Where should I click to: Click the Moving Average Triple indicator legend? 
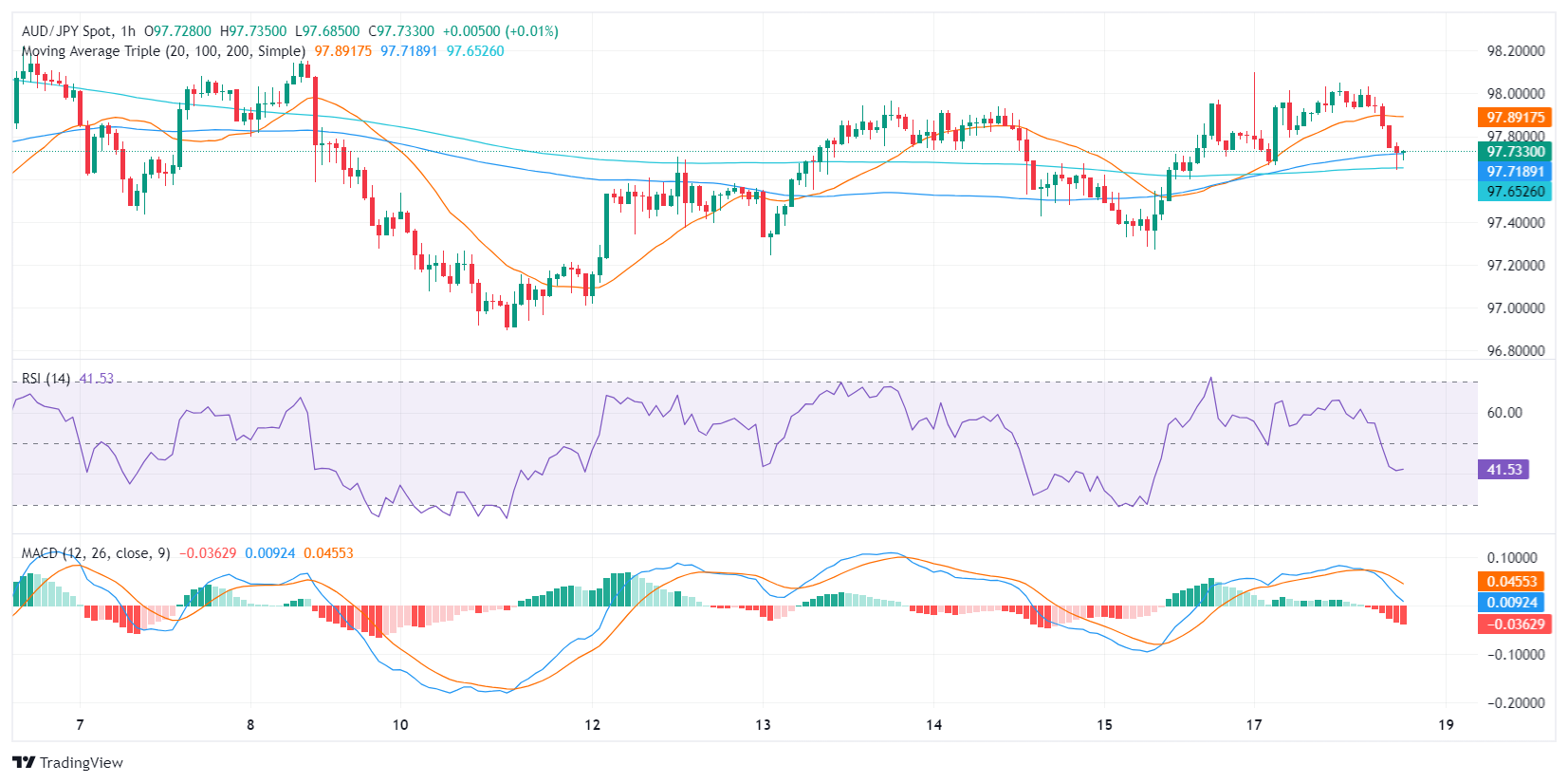(x=163, y=51)
